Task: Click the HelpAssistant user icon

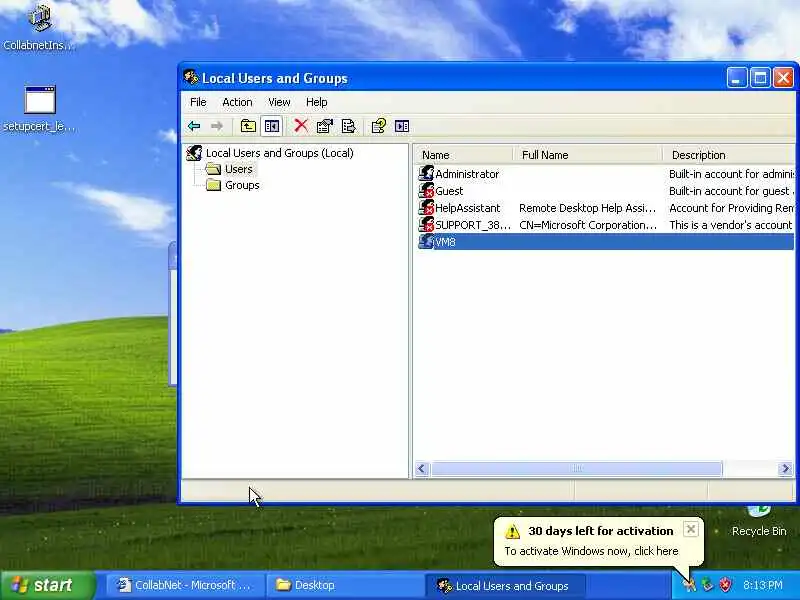Action: (426, 208)
